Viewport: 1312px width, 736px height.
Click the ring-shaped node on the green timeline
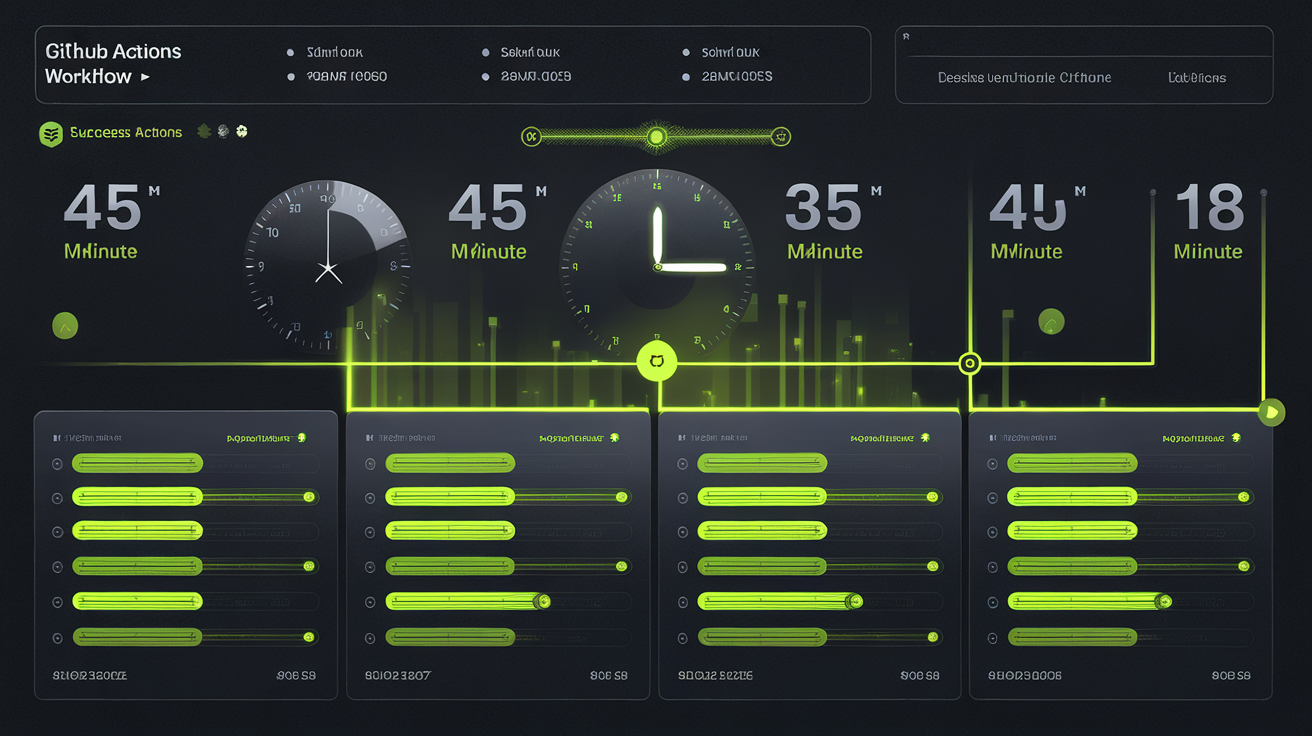[968, 363]
